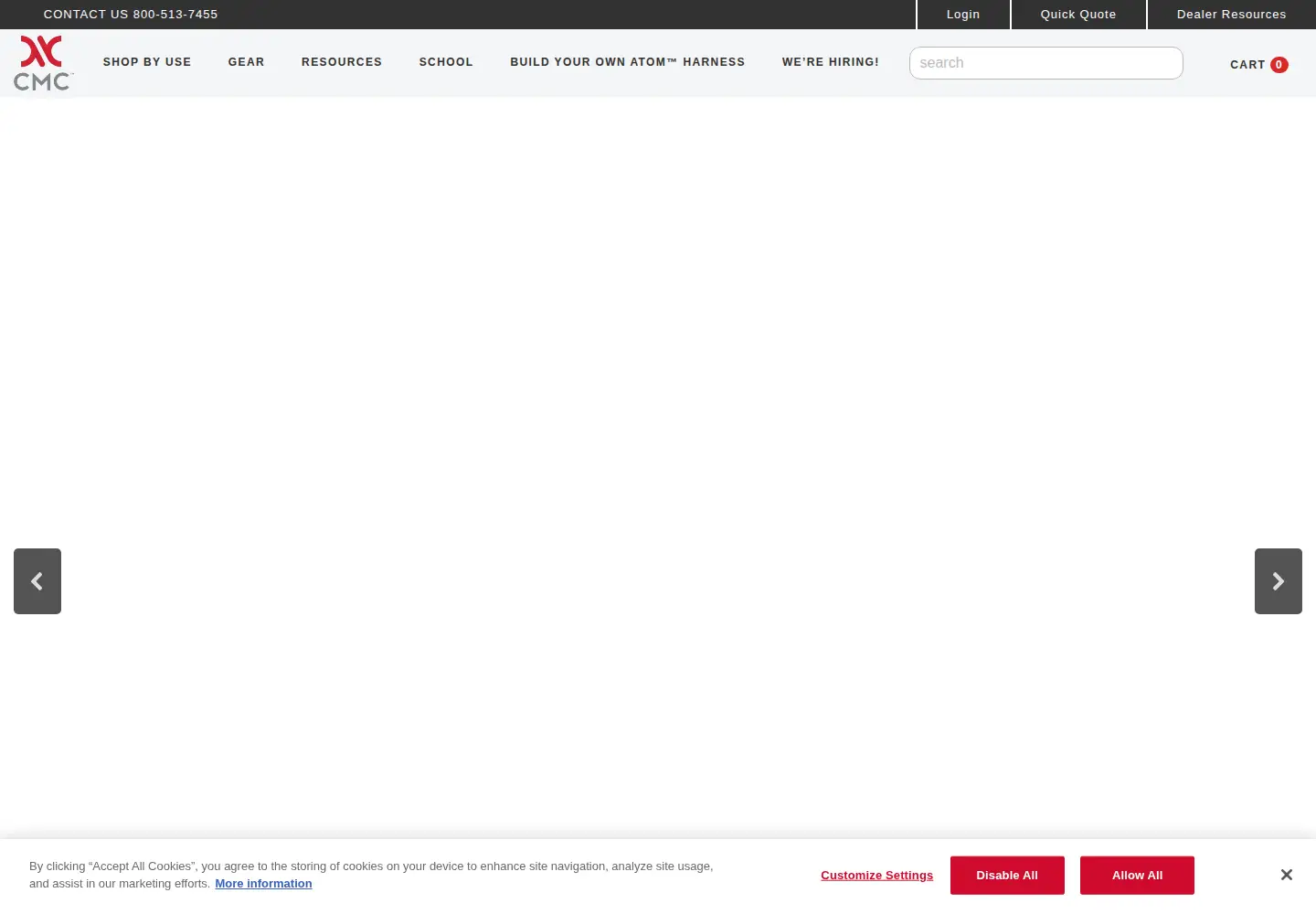Click the Login link
The height and width of the screenshot is (914, 1316).
[x=963, y=15]
